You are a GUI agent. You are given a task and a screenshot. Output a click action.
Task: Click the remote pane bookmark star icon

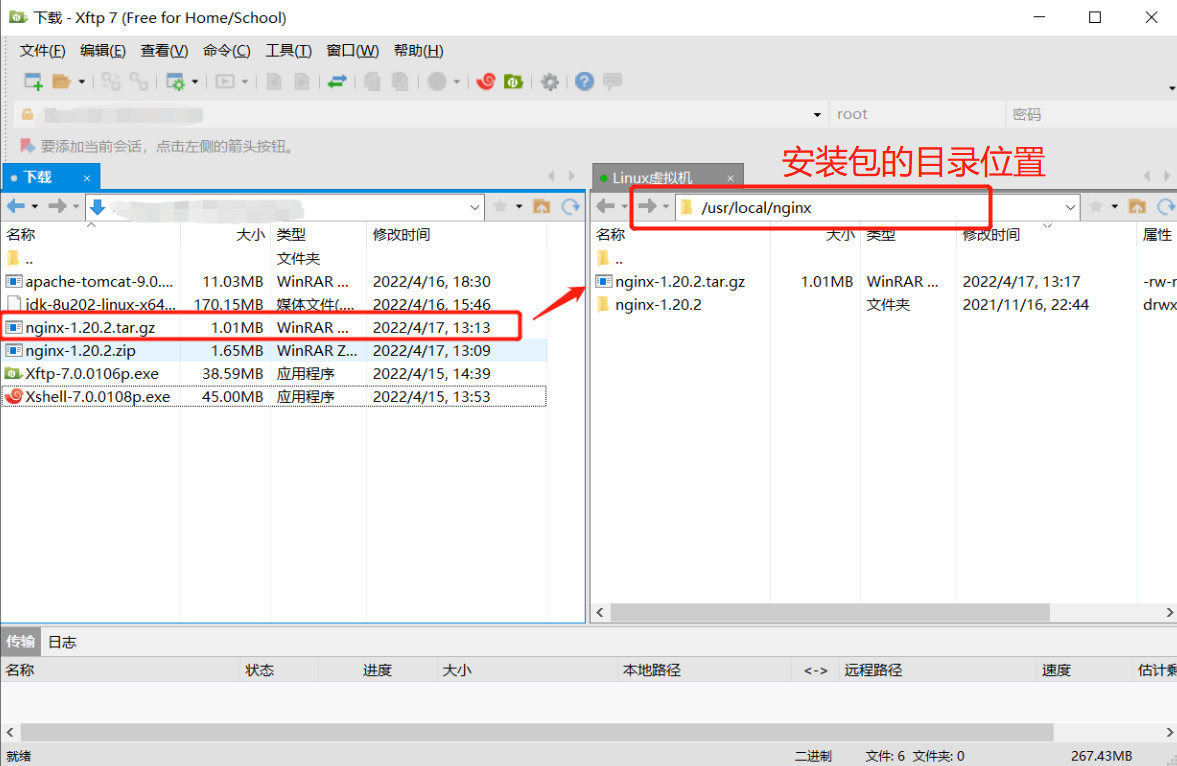pos(1095,206)
